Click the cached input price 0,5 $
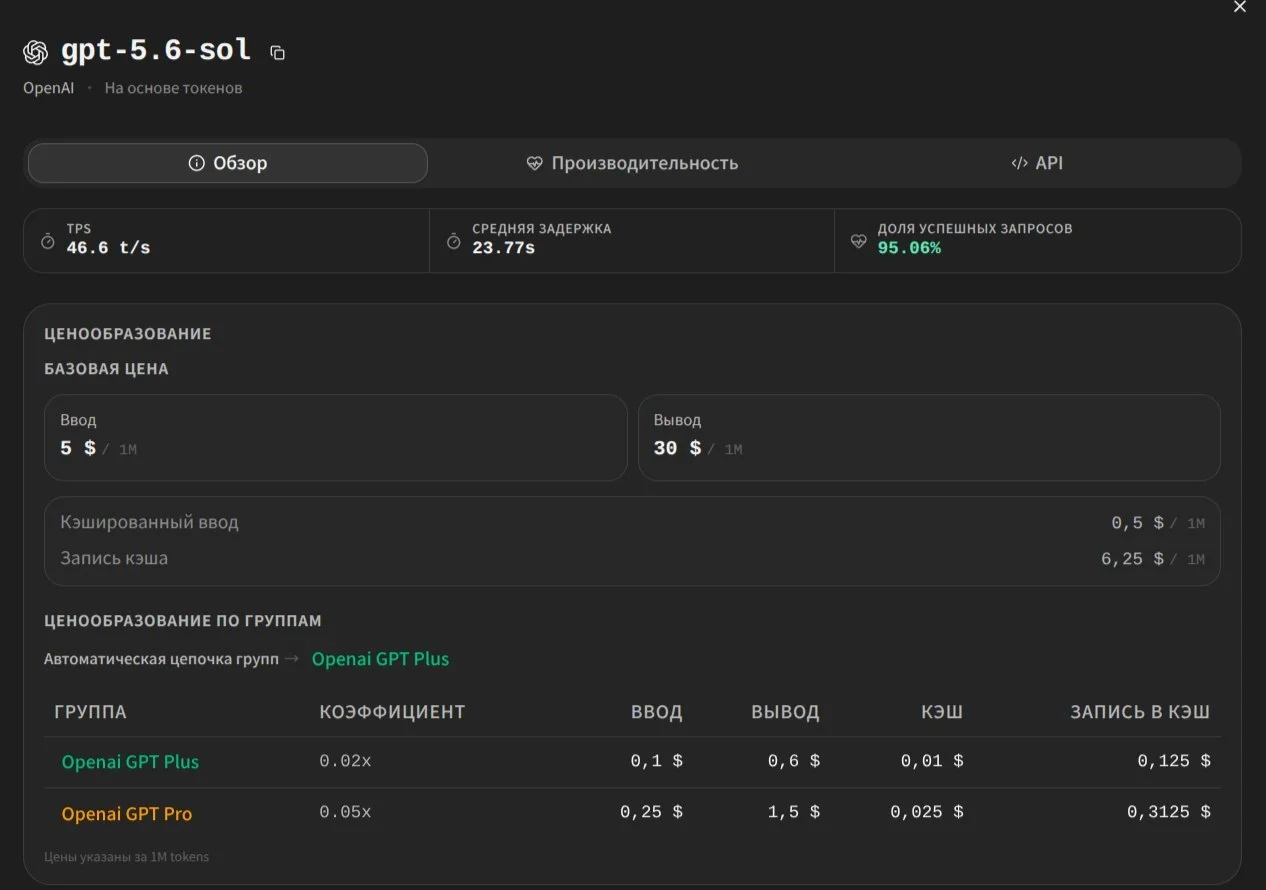Screen dimensions: 1266x890 [1137, 523]
